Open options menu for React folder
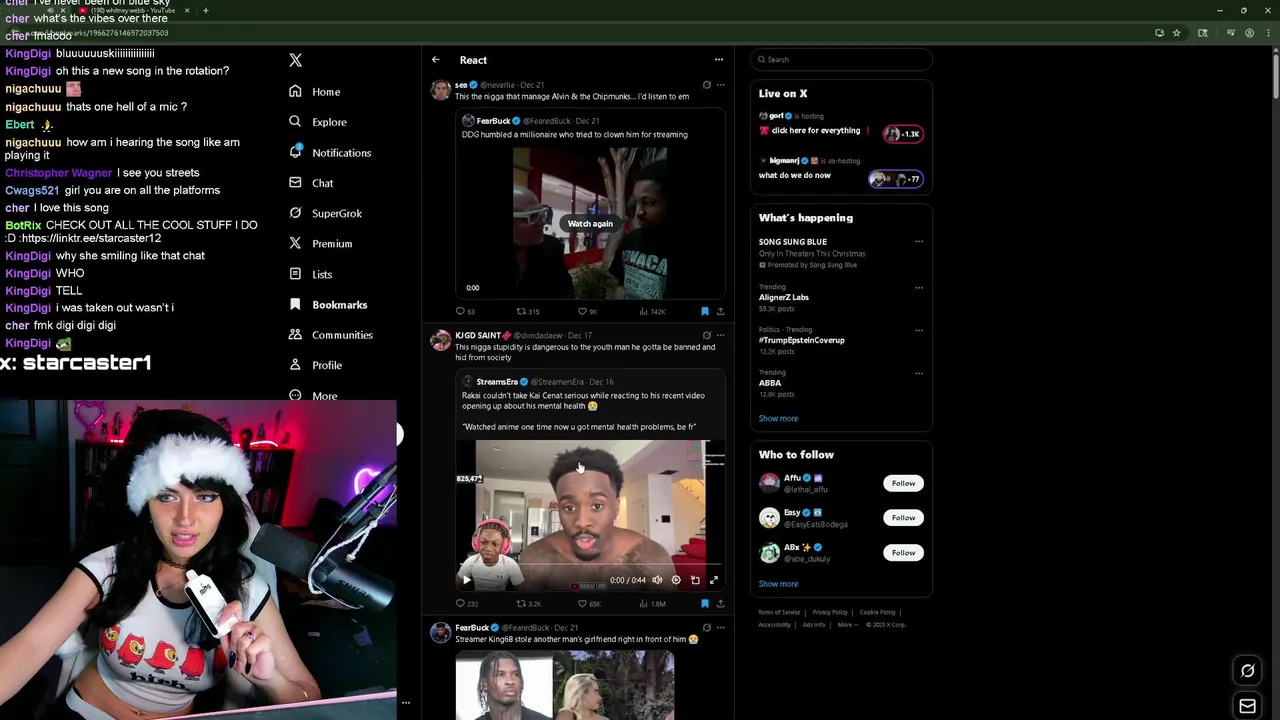 (x=718, y=60)
